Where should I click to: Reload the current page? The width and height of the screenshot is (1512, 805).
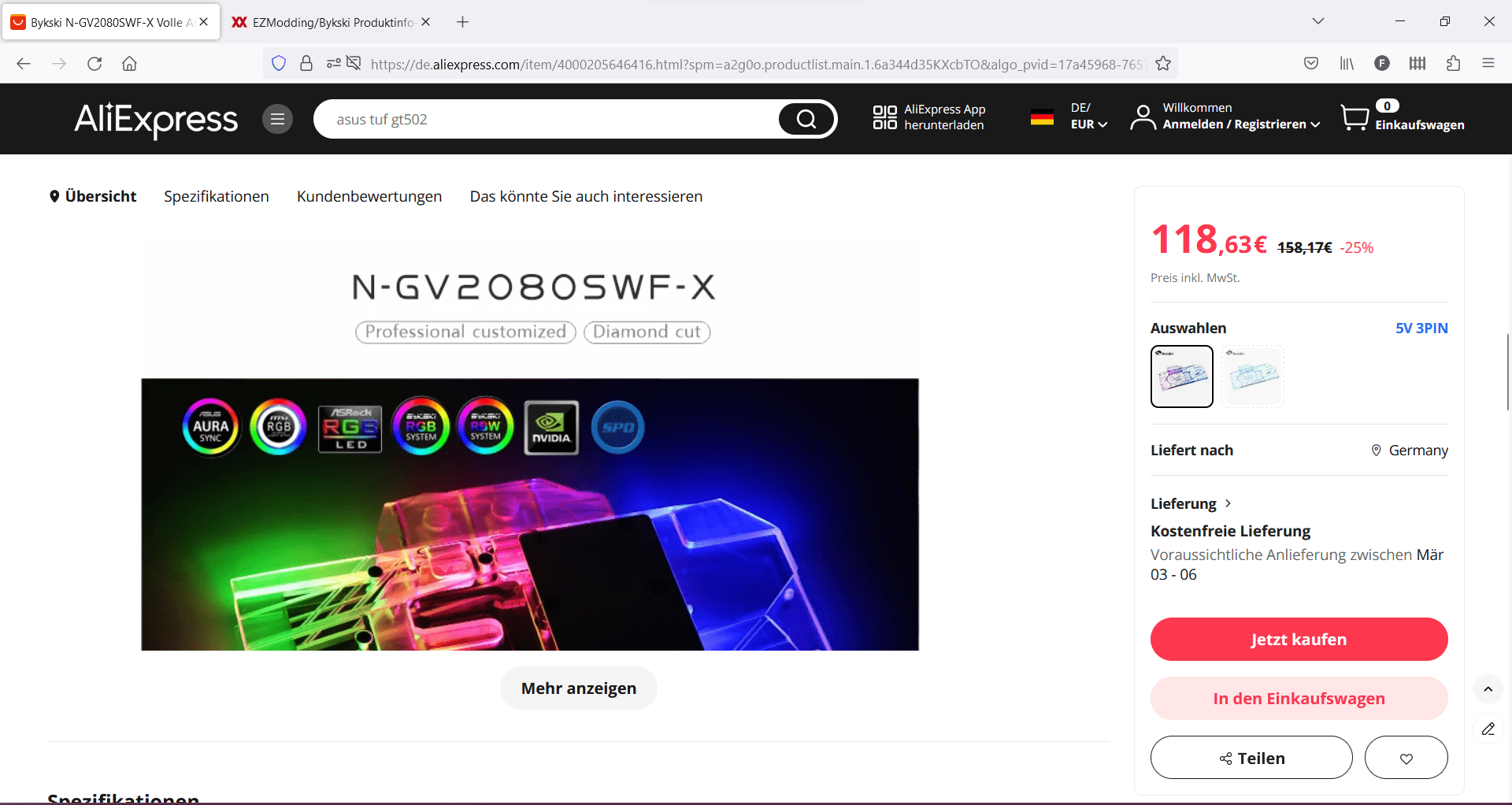click(x=94, y=64)
